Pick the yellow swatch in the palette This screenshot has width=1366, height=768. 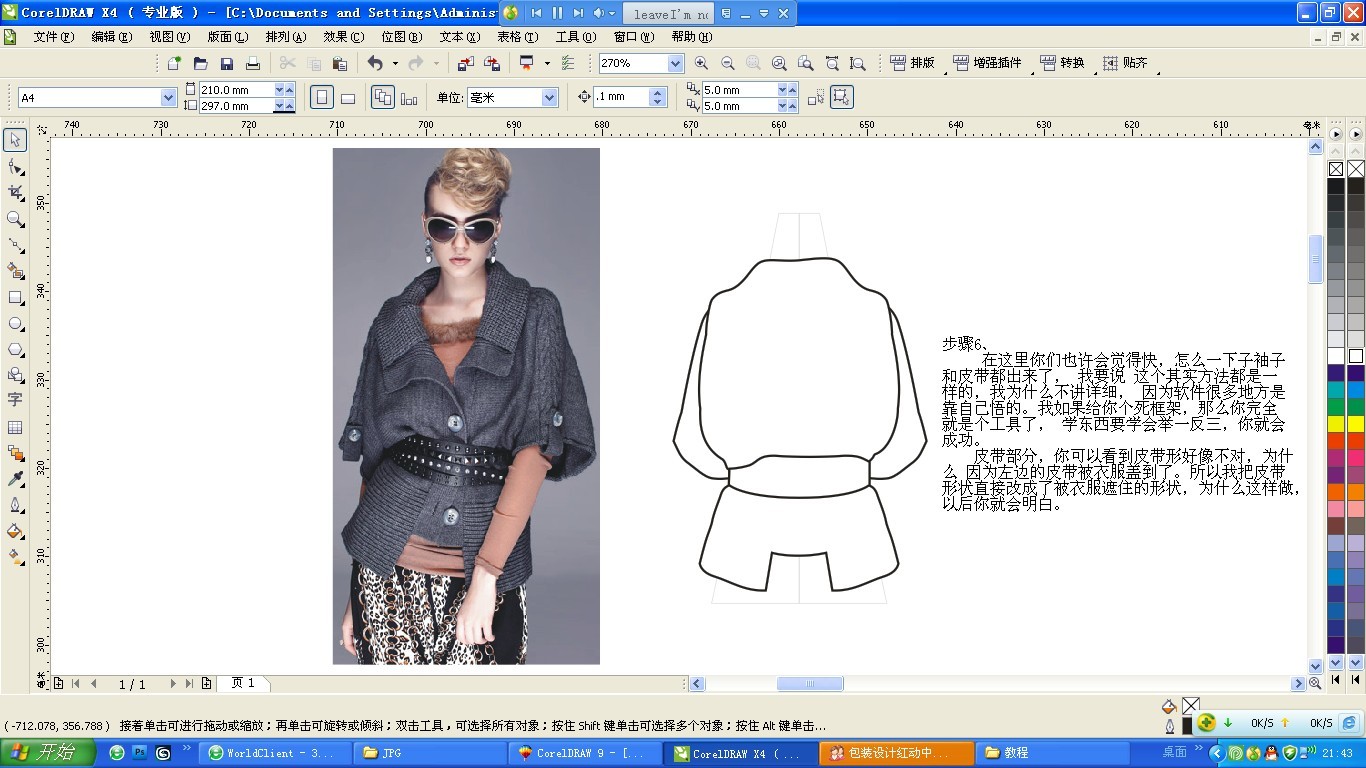[x=1336, y=423]
